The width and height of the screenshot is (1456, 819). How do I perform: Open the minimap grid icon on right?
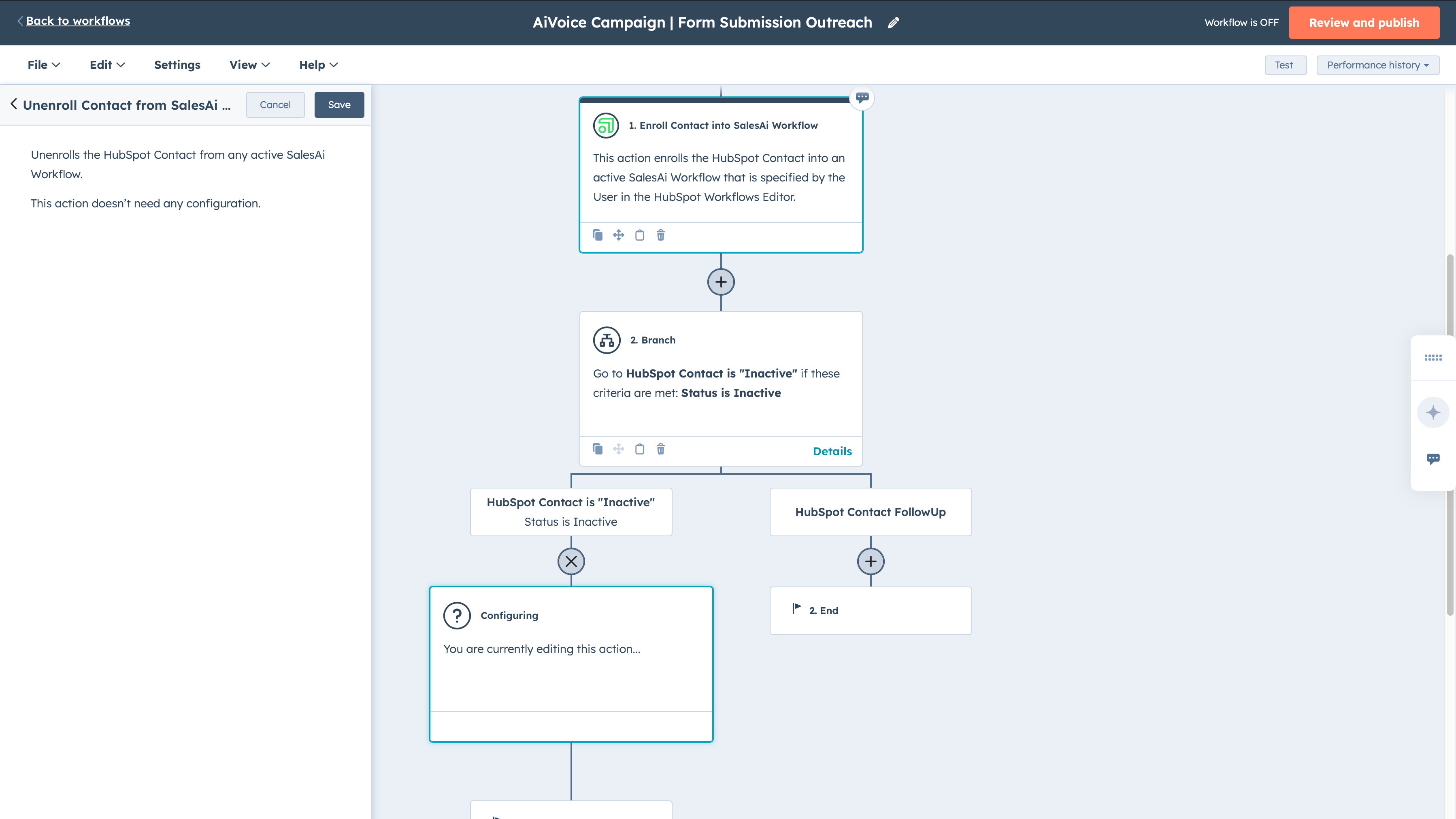point(1432,358)
